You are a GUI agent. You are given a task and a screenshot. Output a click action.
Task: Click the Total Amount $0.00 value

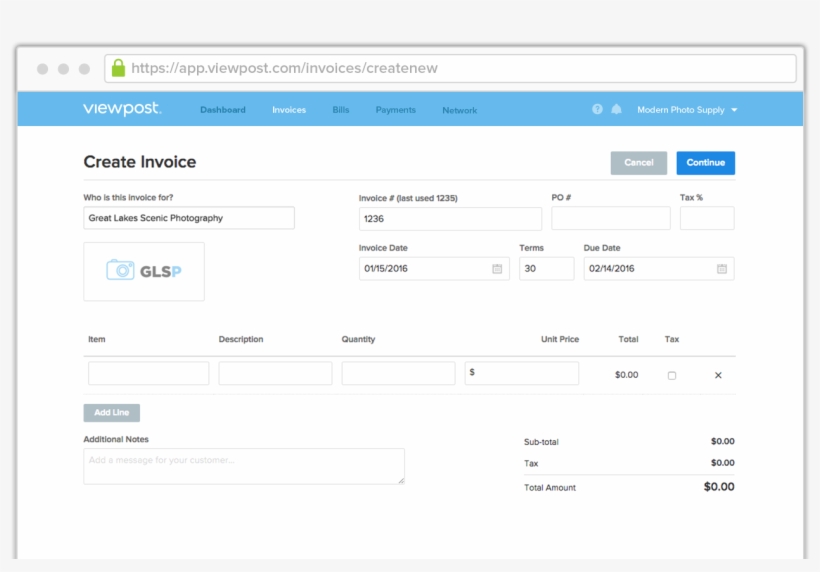[719, 487]
